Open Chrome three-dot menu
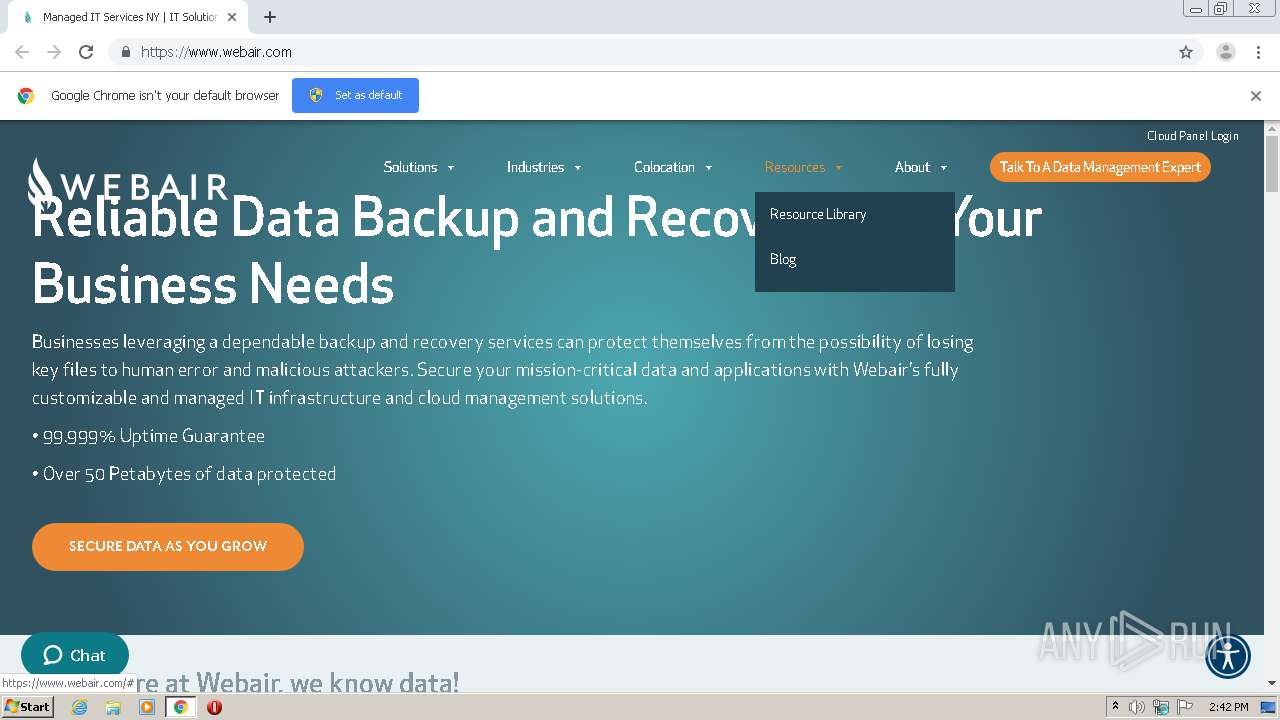This screenshot has height=720, width=1280. coord(1258,52)
